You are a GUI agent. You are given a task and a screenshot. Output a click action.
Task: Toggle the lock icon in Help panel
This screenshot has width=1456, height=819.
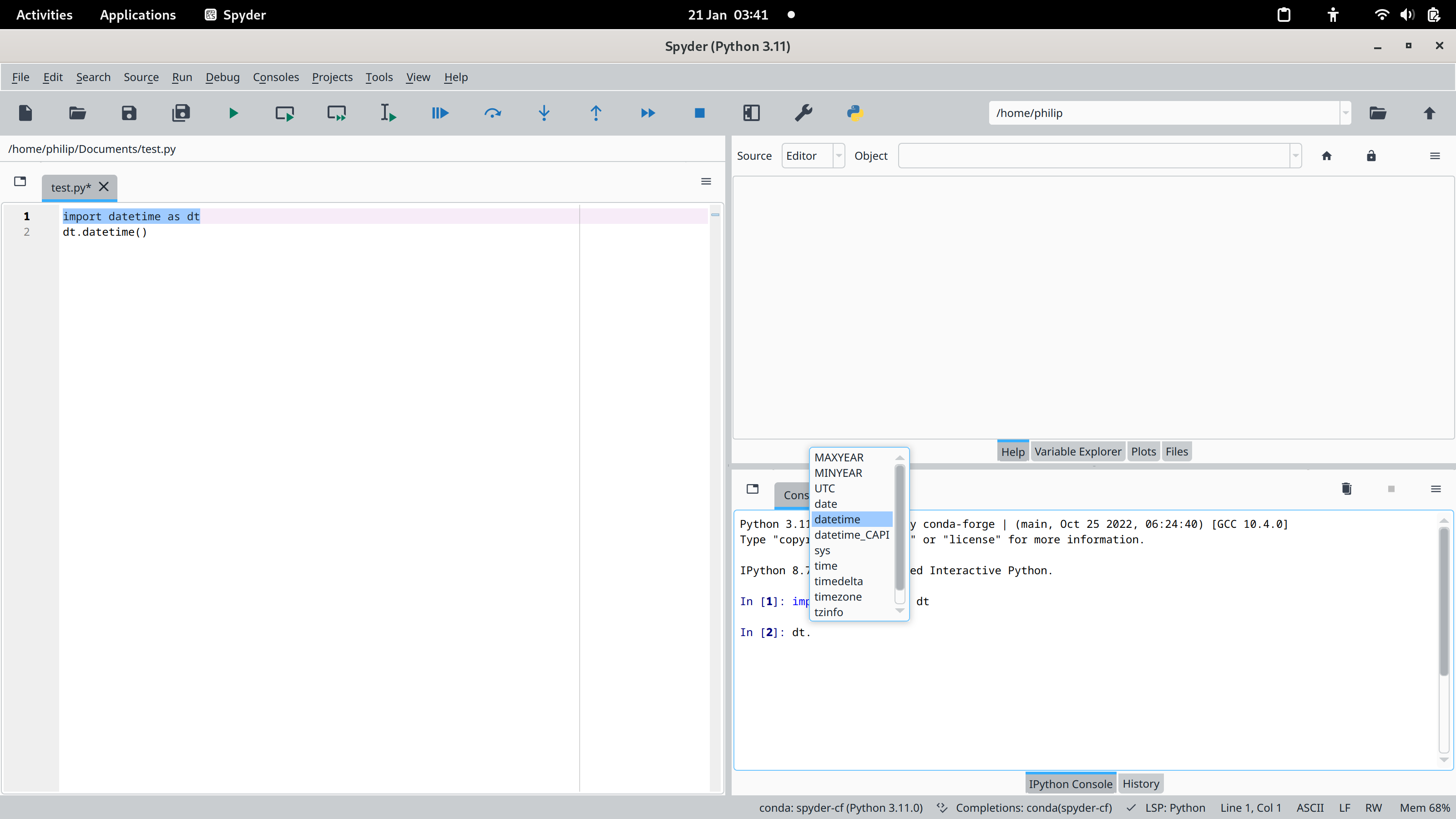1371,155
